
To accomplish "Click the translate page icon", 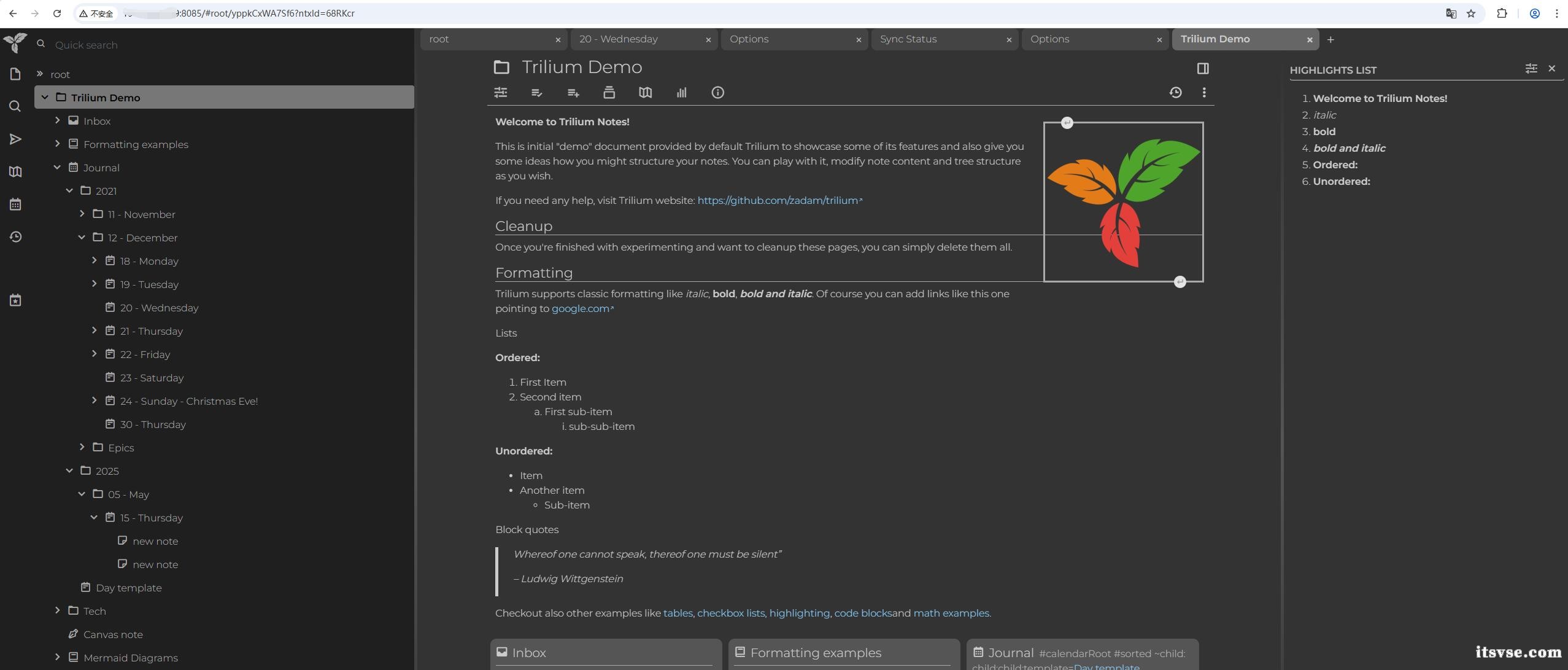I will pos(1451,14).
